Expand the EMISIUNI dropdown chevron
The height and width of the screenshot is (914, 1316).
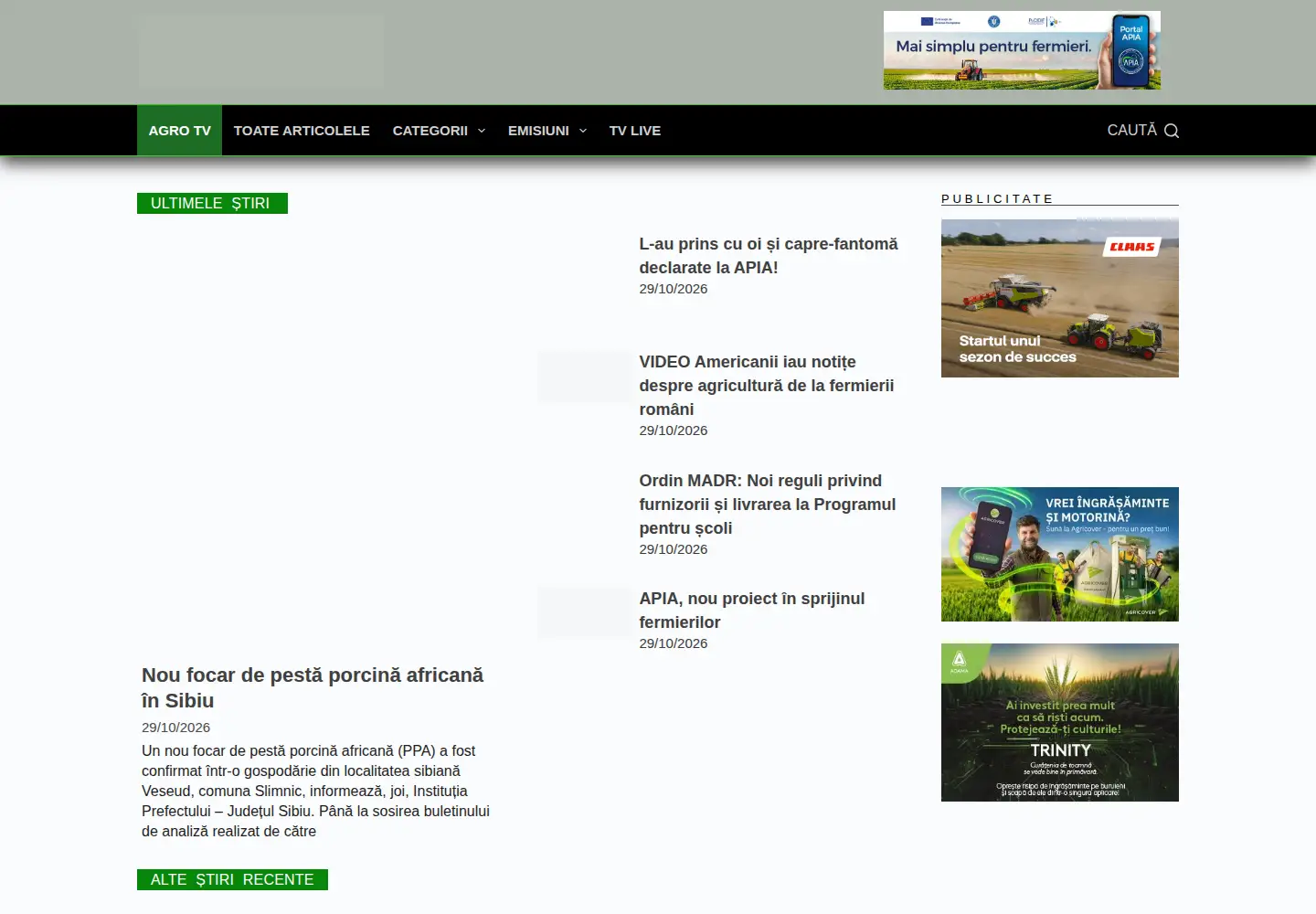583,131
